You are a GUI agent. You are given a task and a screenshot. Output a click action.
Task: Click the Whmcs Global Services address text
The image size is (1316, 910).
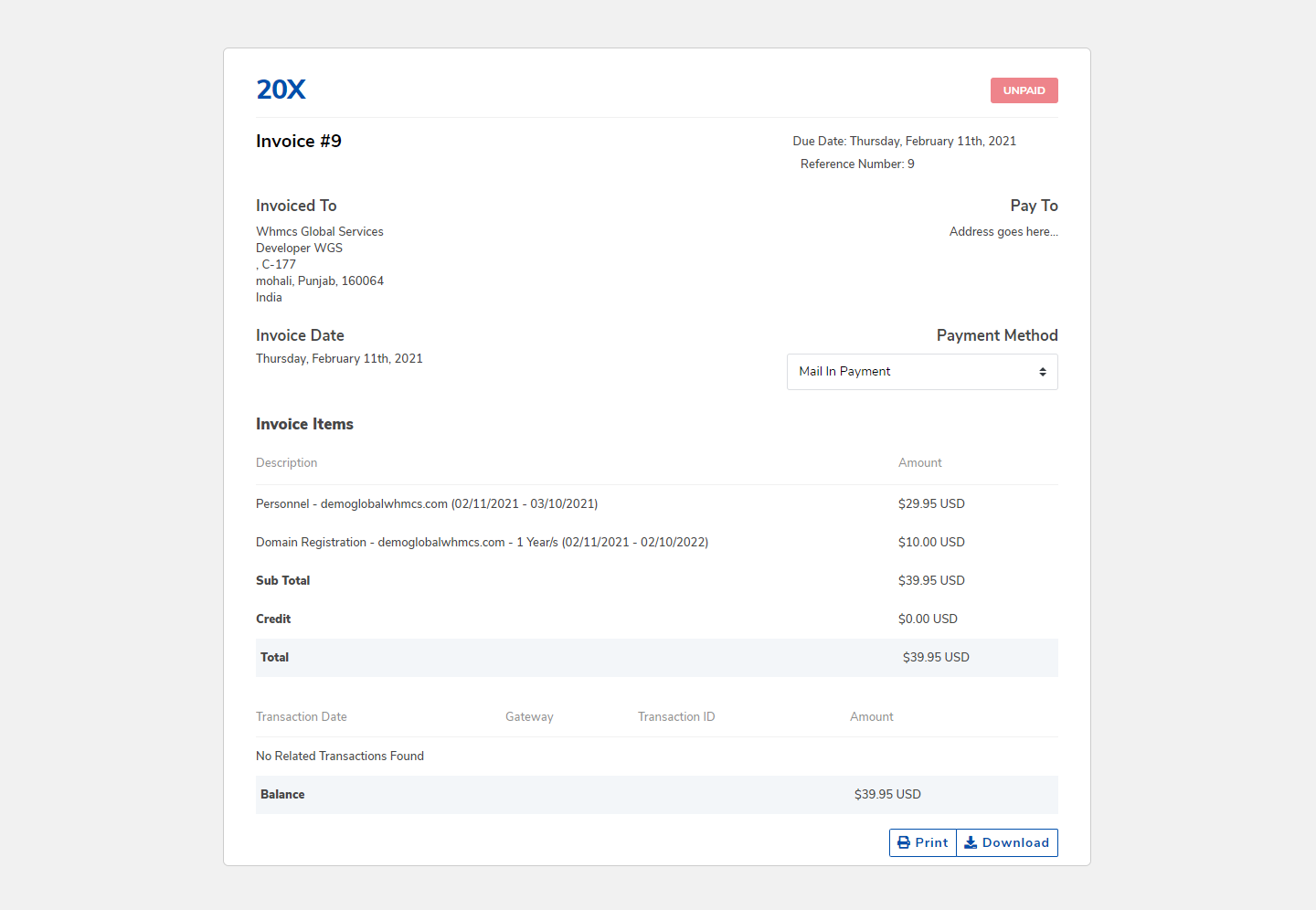[x=320, y=232]
